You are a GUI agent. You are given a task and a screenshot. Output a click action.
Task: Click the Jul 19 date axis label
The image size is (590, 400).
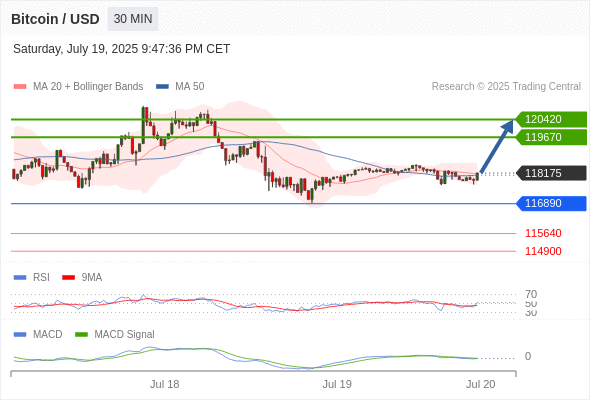tap(337, 384)
